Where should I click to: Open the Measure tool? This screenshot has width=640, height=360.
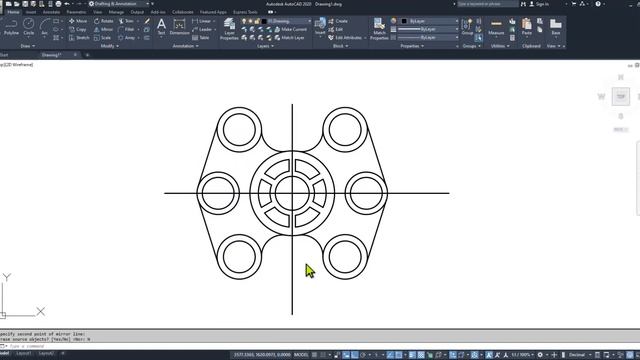pyautogui.click(x=496, y=27)
